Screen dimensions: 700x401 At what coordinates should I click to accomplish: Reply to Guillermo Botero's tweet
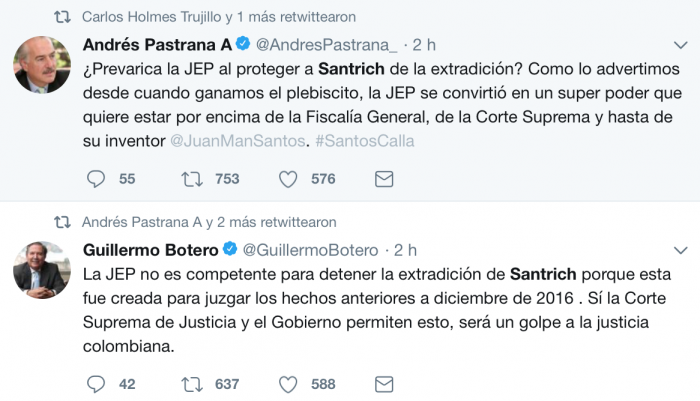point(97,384)
